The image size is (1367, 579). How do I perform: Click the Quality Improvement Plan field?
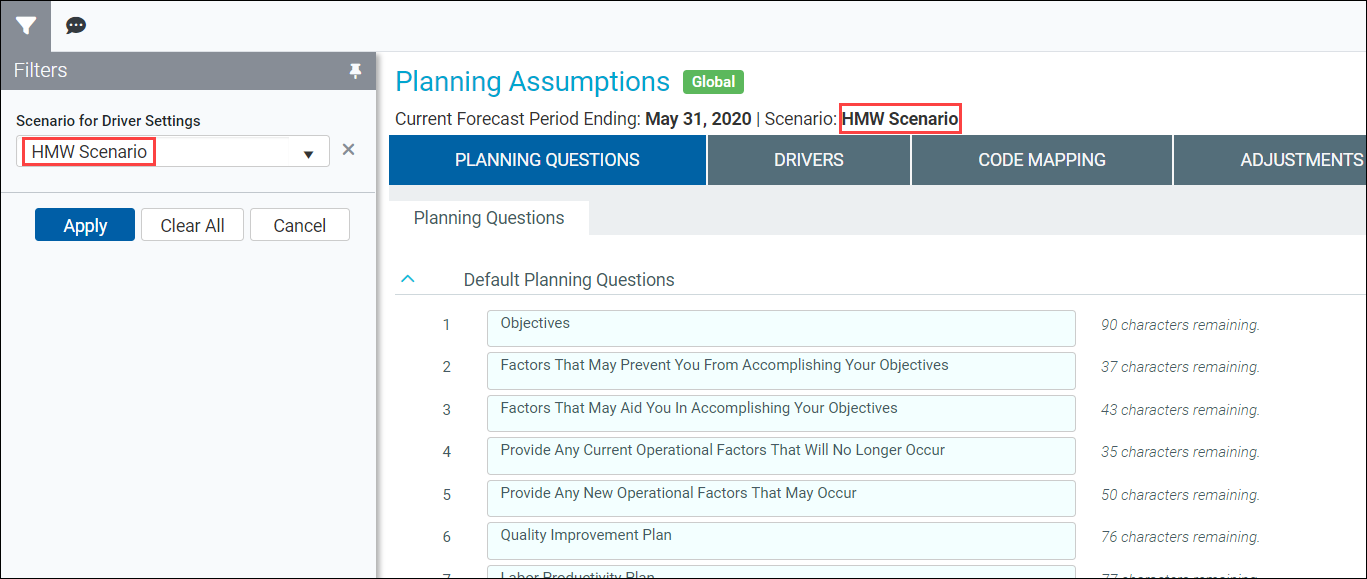[x=781, y=540]
